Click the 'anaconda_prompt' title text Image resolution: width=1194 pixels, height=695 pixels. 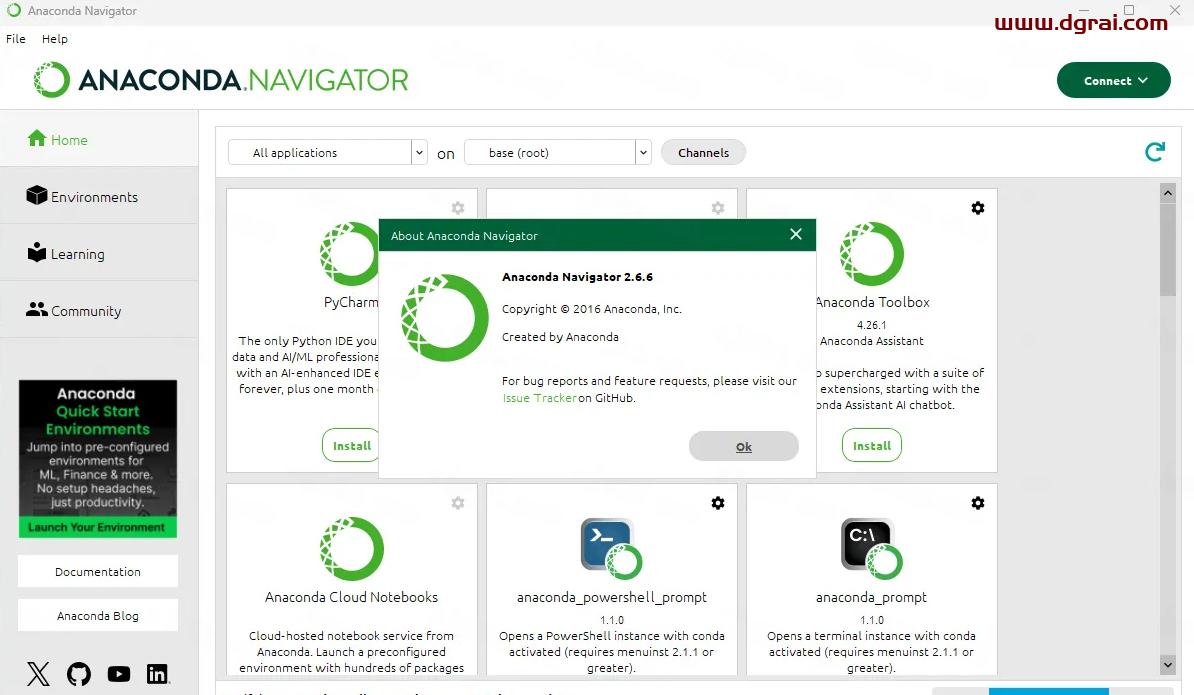tap(871, 598)
